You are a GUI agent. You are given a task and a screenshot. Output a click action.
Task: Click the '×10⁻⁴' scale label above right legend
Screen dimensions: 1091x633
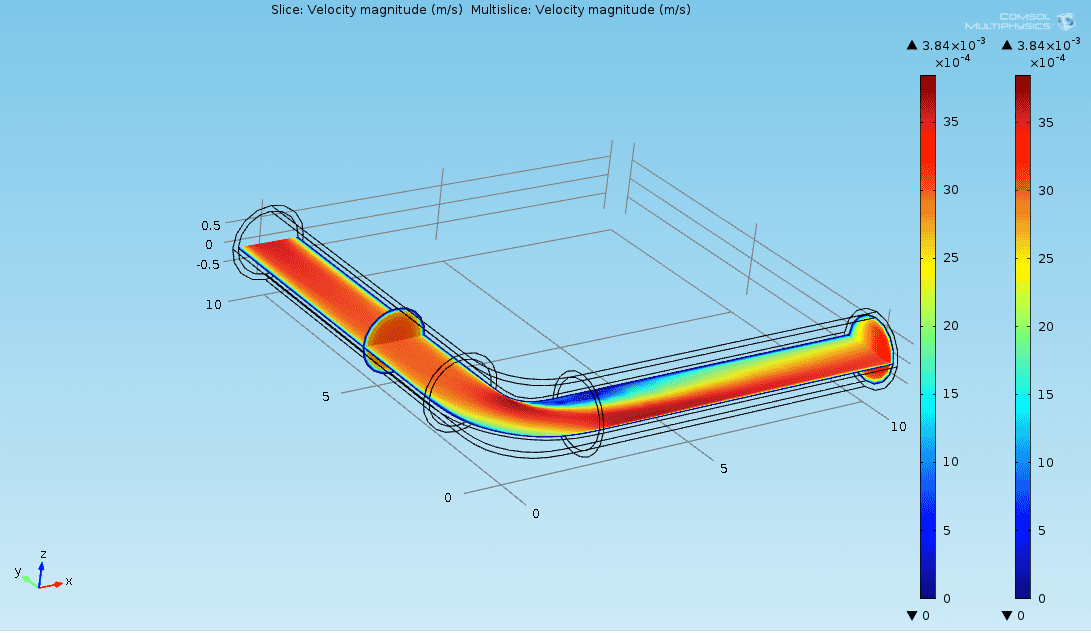tap(1048, 62)
